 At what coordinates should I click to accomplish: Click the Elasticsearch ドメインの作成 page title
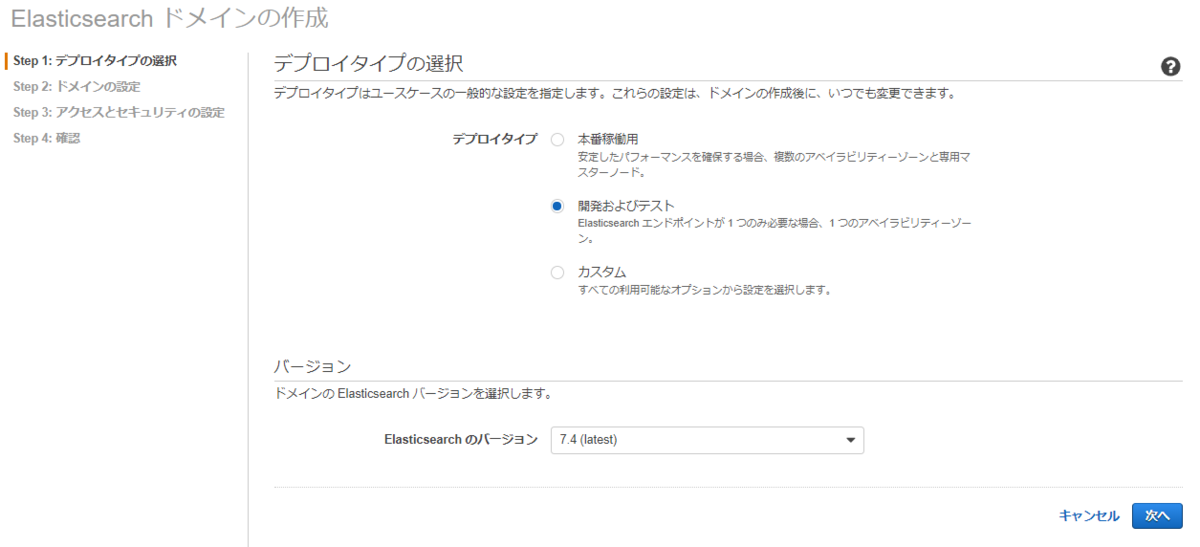click(169, 18)
